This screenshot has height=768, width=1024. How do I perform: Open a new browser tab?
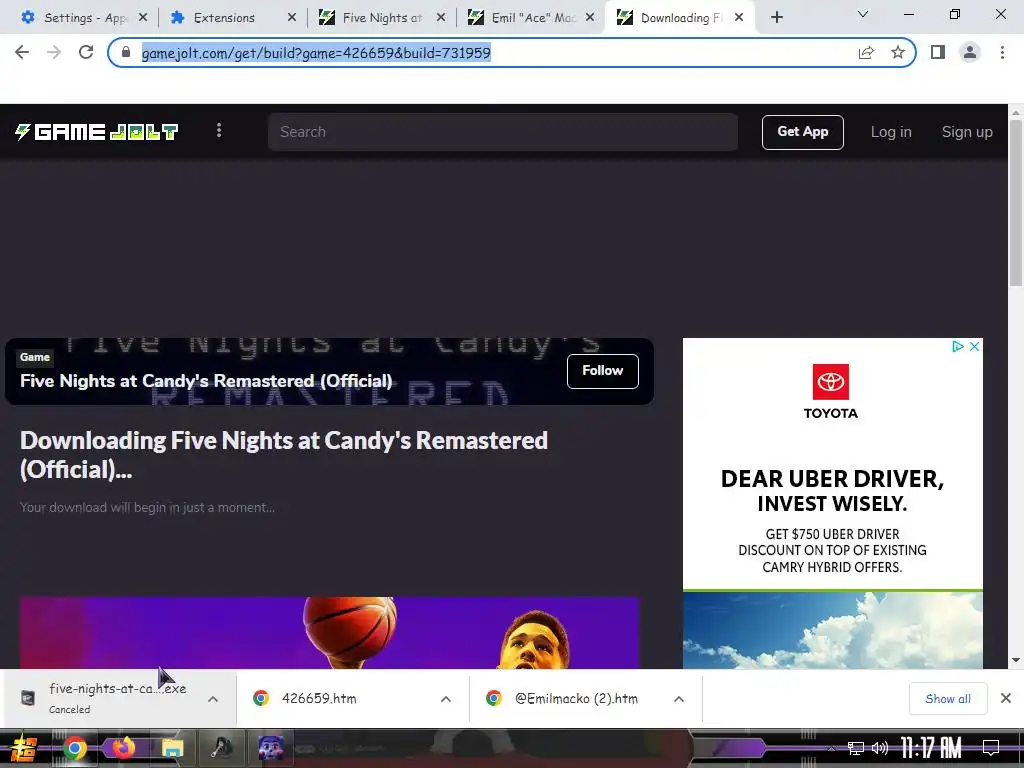(x=776, y=18)
